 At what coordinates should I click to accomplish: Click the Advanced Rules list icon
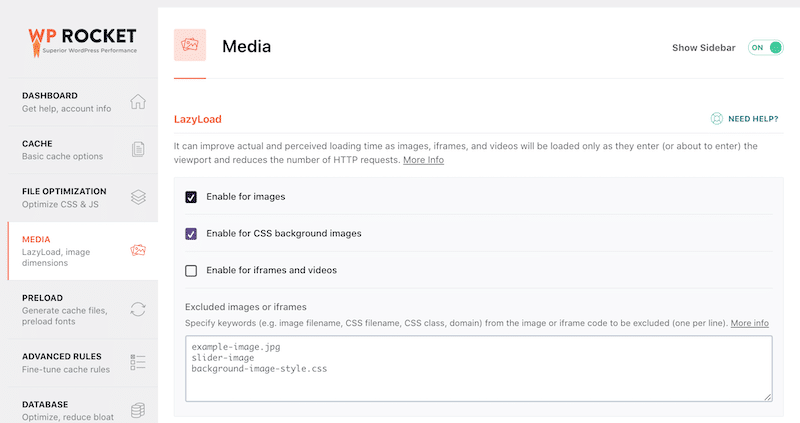[138, 362]
